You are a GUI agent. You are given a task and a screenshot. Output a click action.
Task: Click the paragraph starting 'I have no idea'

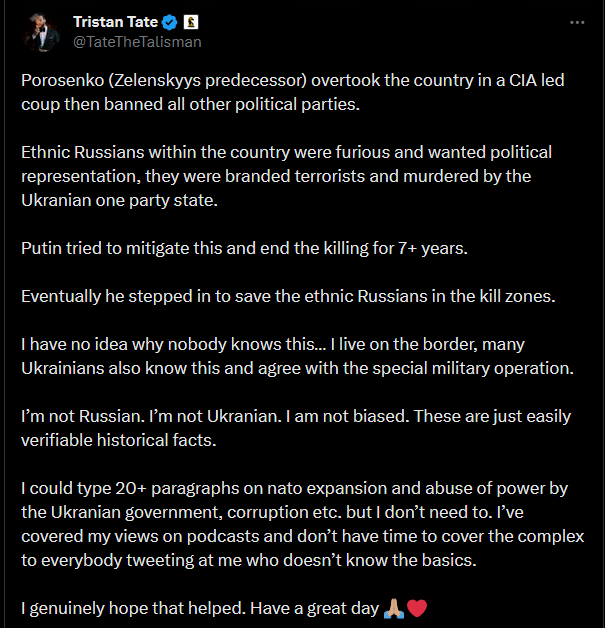tap(296, 354)
